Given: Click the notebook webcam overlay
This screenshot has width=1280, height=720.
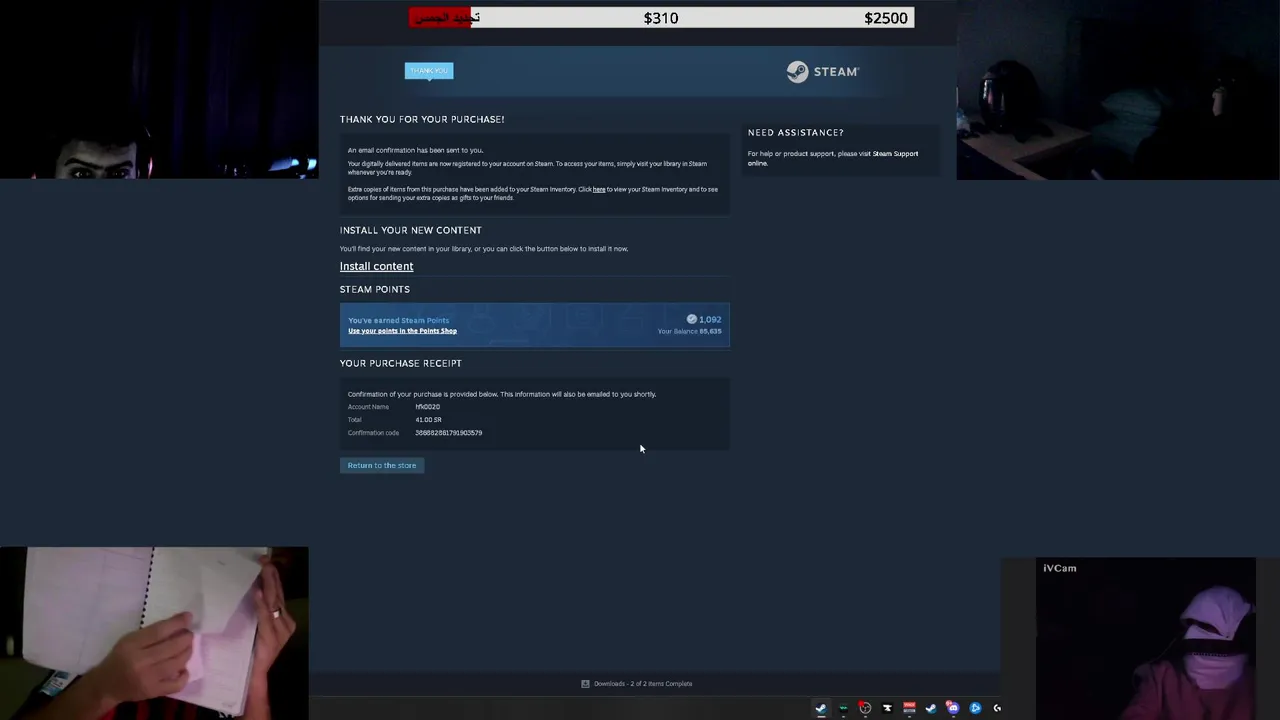Looking at the screenshot, I should tap(154, 632).
